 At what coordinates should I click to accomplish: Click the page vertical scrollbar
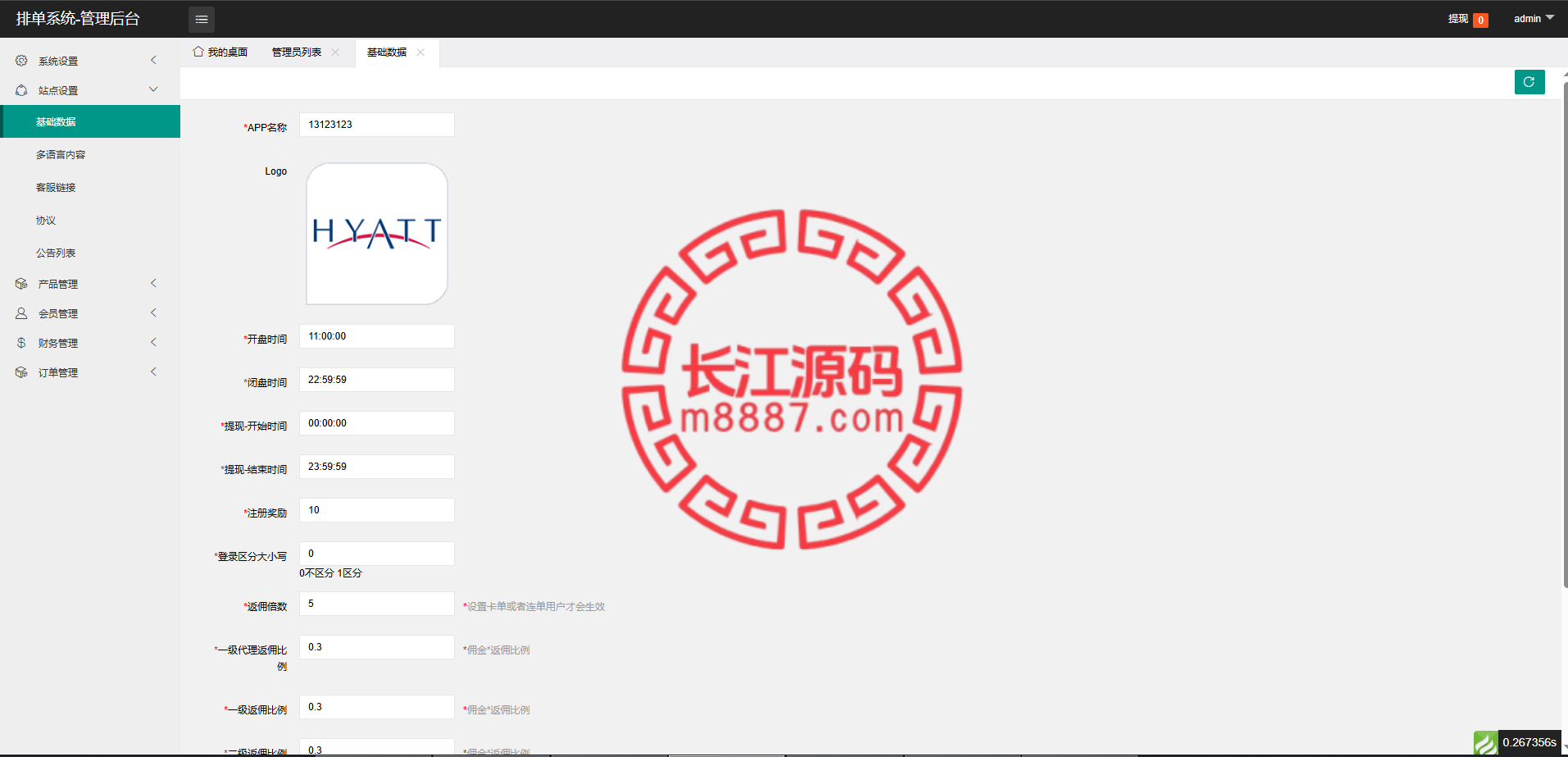pos(1565,334)
